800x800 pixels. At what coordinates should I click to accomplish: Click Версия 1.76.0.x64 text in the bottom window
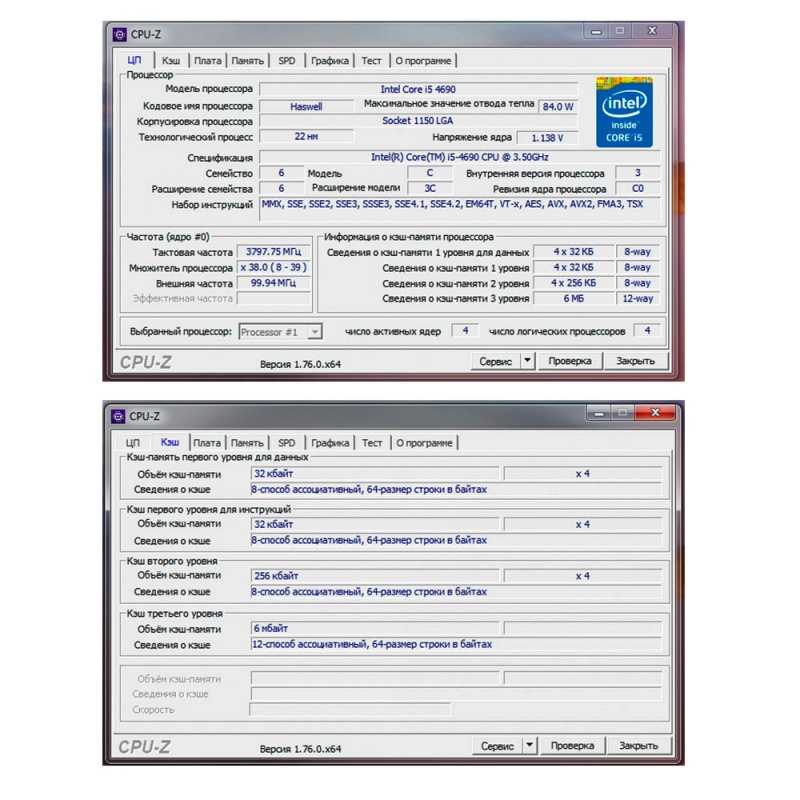300,749
